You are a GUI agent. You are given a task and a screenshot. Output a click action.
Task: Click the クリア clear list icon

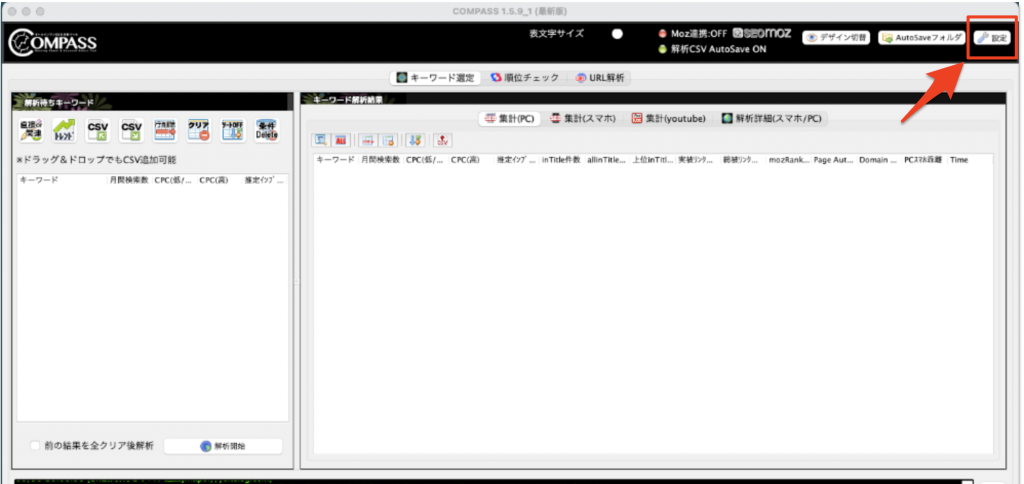click(x=199, y=131)
